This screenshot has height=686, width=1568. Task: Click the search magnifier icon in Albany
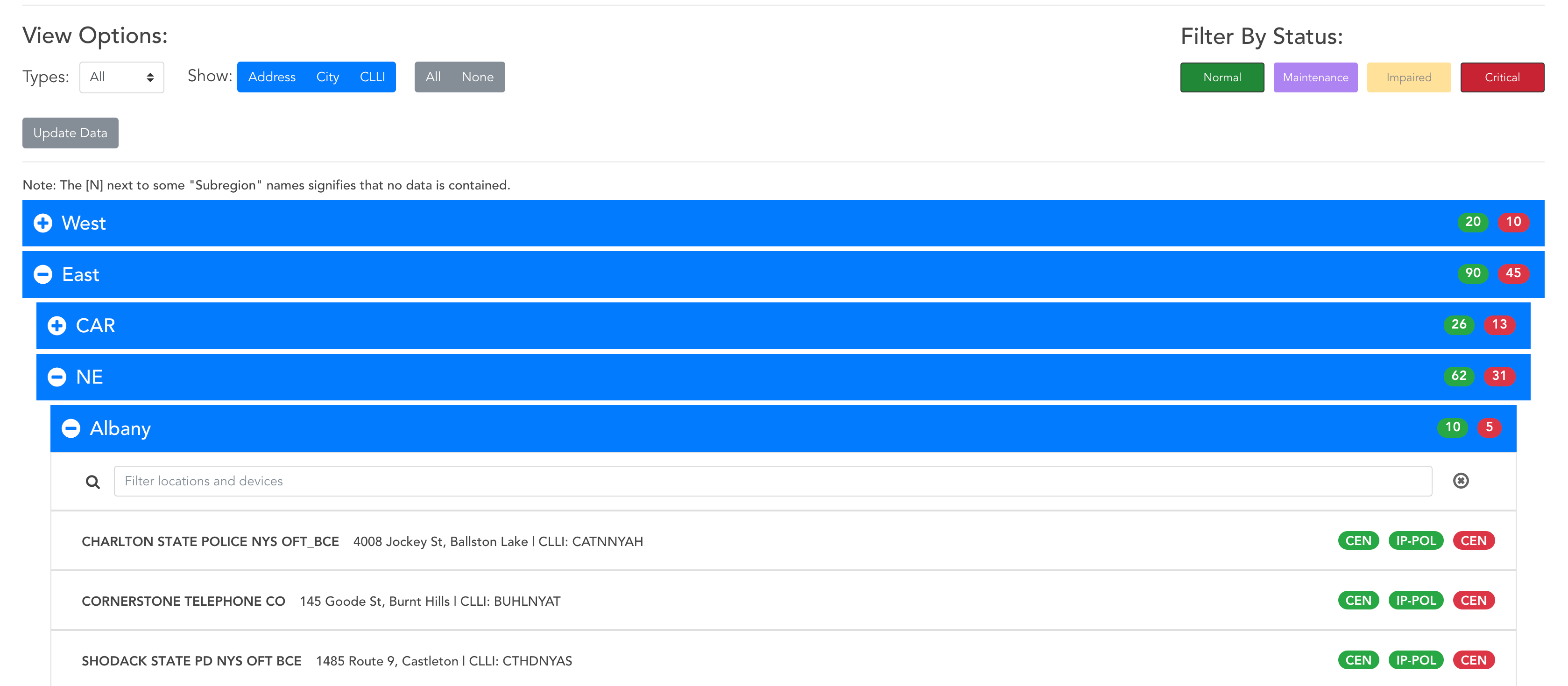tap(92, 482)
